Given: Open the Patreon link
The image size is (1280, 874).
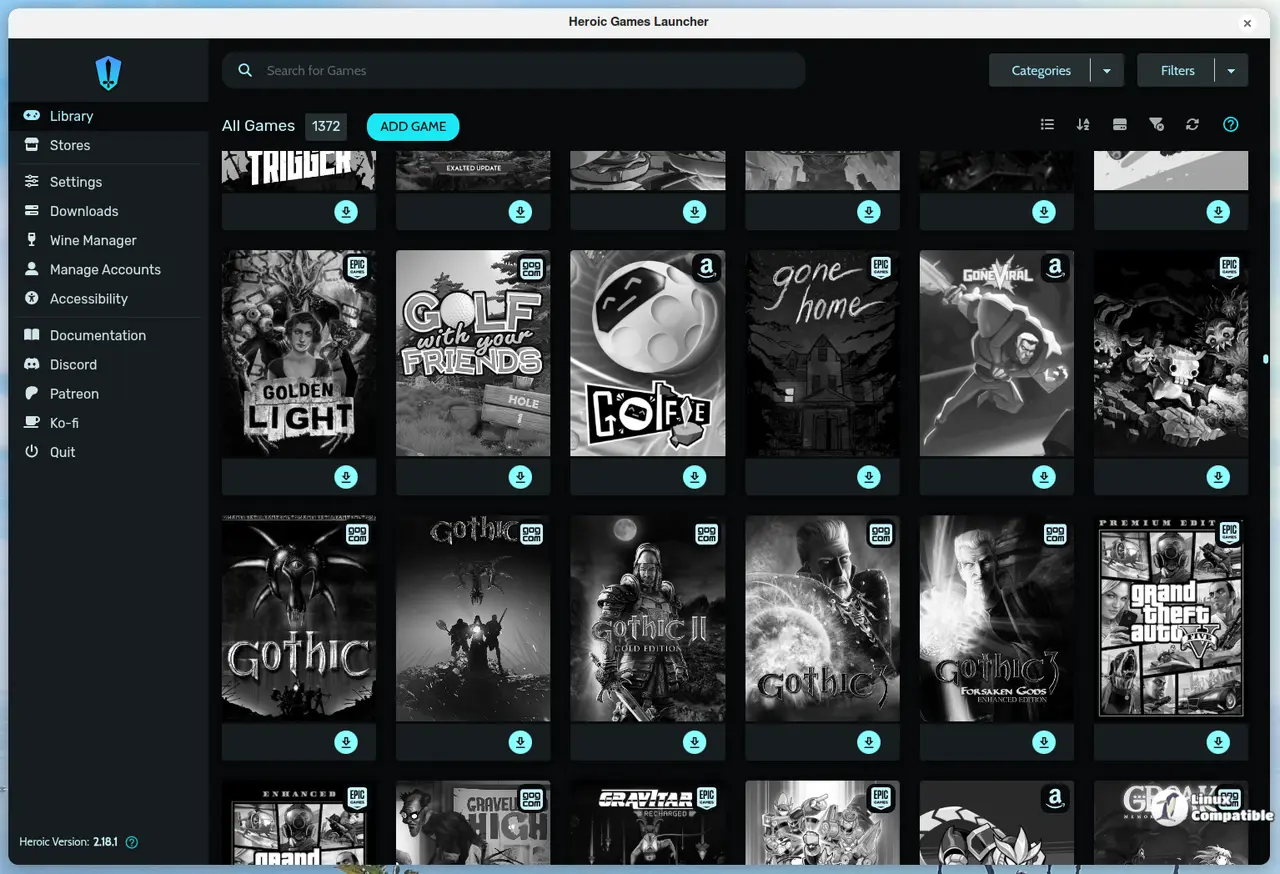Looking at the screenshot, I should pyautogui.click(x=74, y=394).
